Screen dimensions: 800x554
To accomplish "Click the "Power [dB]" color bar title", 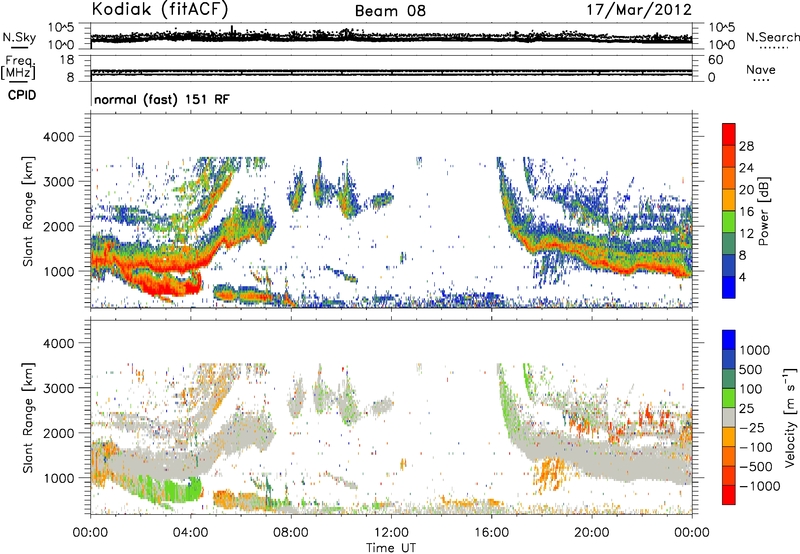I will [764, 211].
